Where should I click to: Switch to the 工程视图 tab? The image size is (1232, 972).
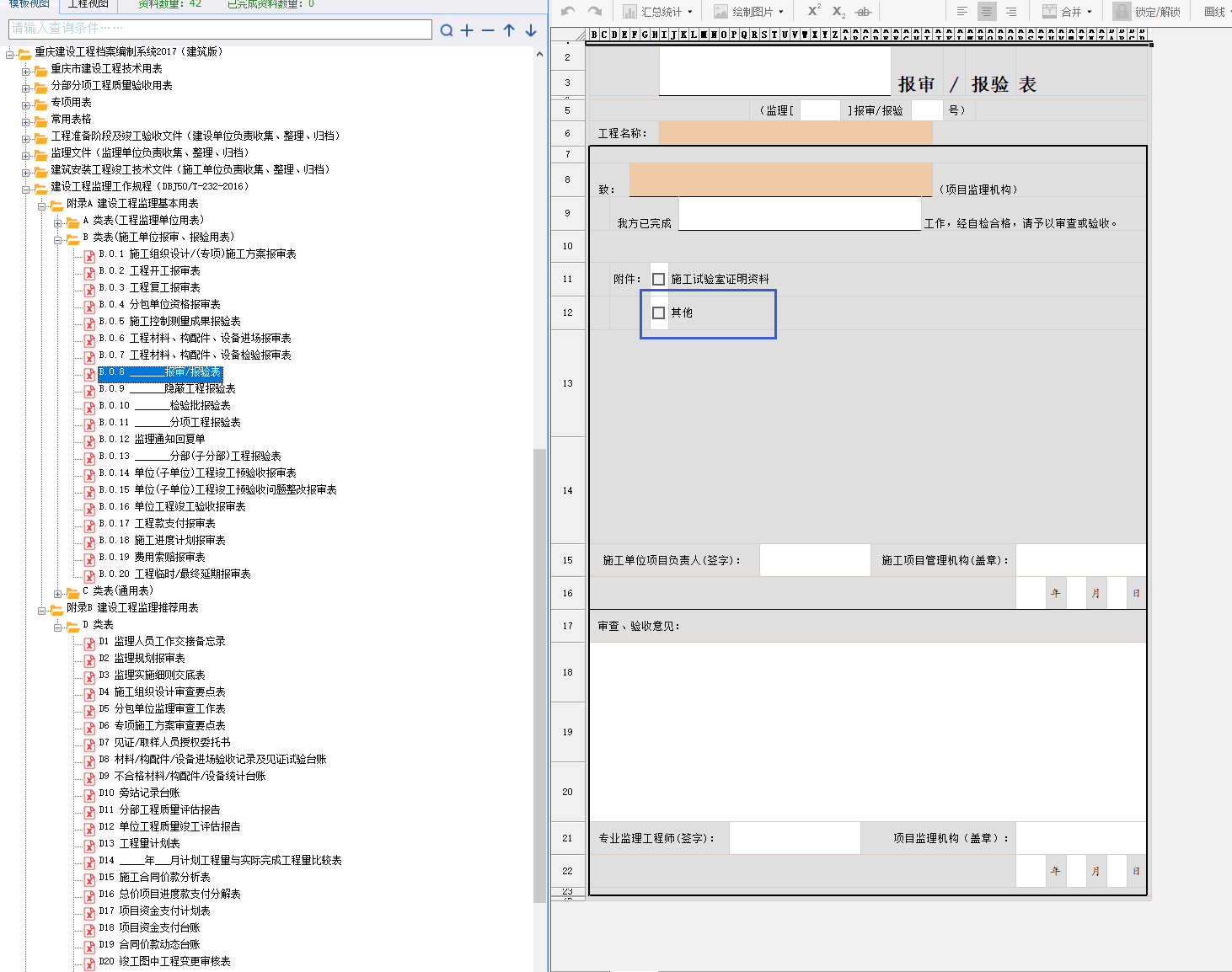tap(88, 4)
